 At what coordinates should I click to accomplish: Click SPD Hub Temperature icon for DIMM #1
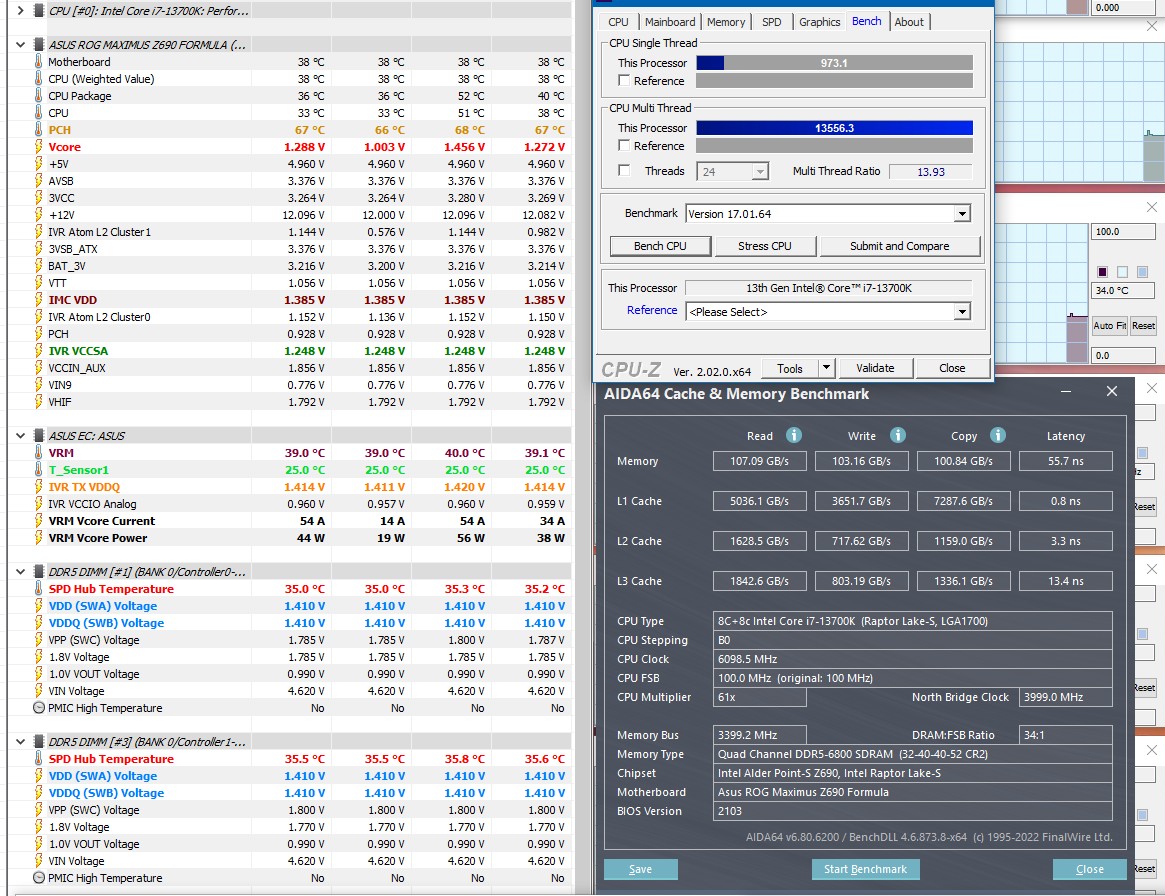(x=39, y=588)
